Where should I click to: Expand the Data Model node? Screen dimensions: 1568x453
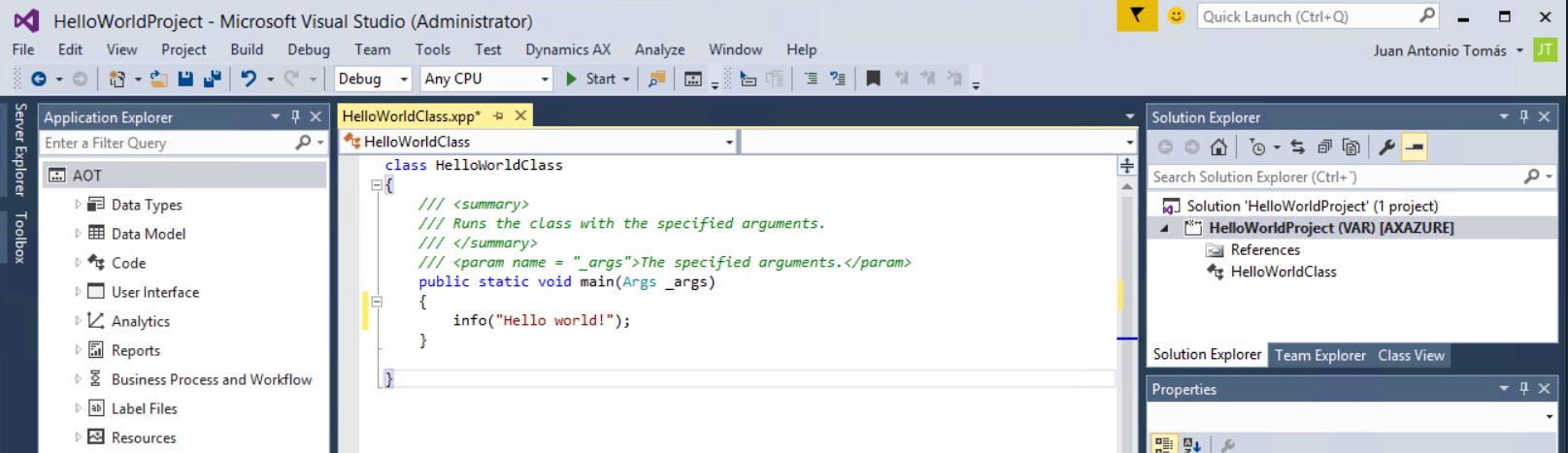click(x=78, y=233)
